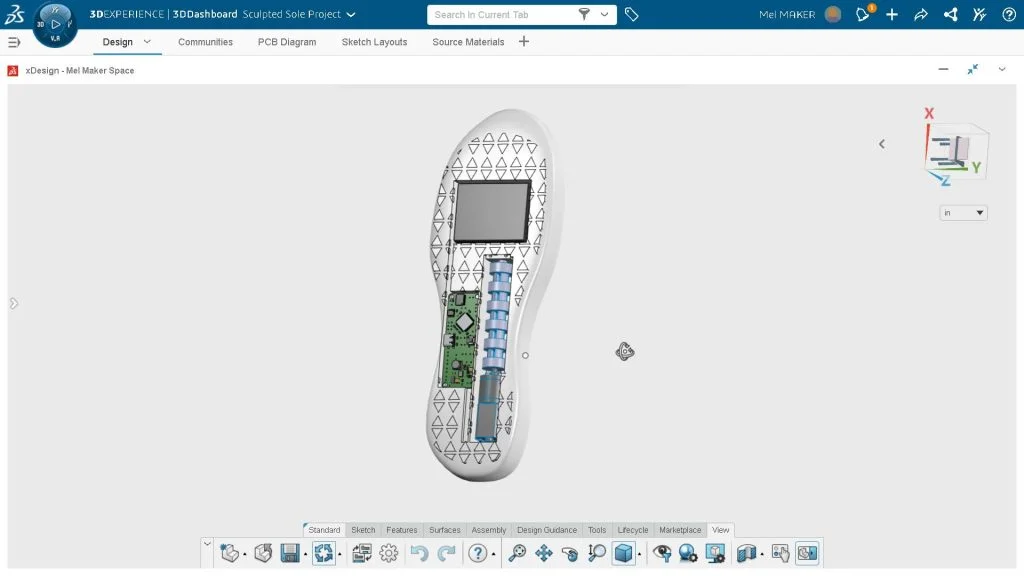Toggle the Hide/Show eye icon
The image size is (1024, 576).
[662, 553]
